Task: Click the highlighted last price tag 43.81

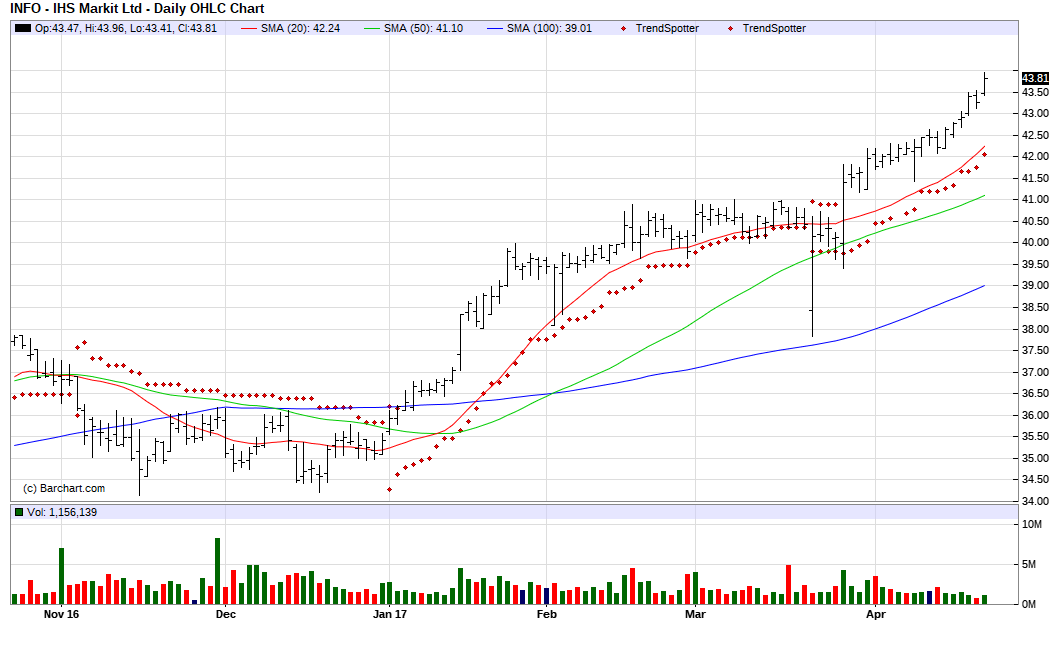Action: tap(1036, 78)
